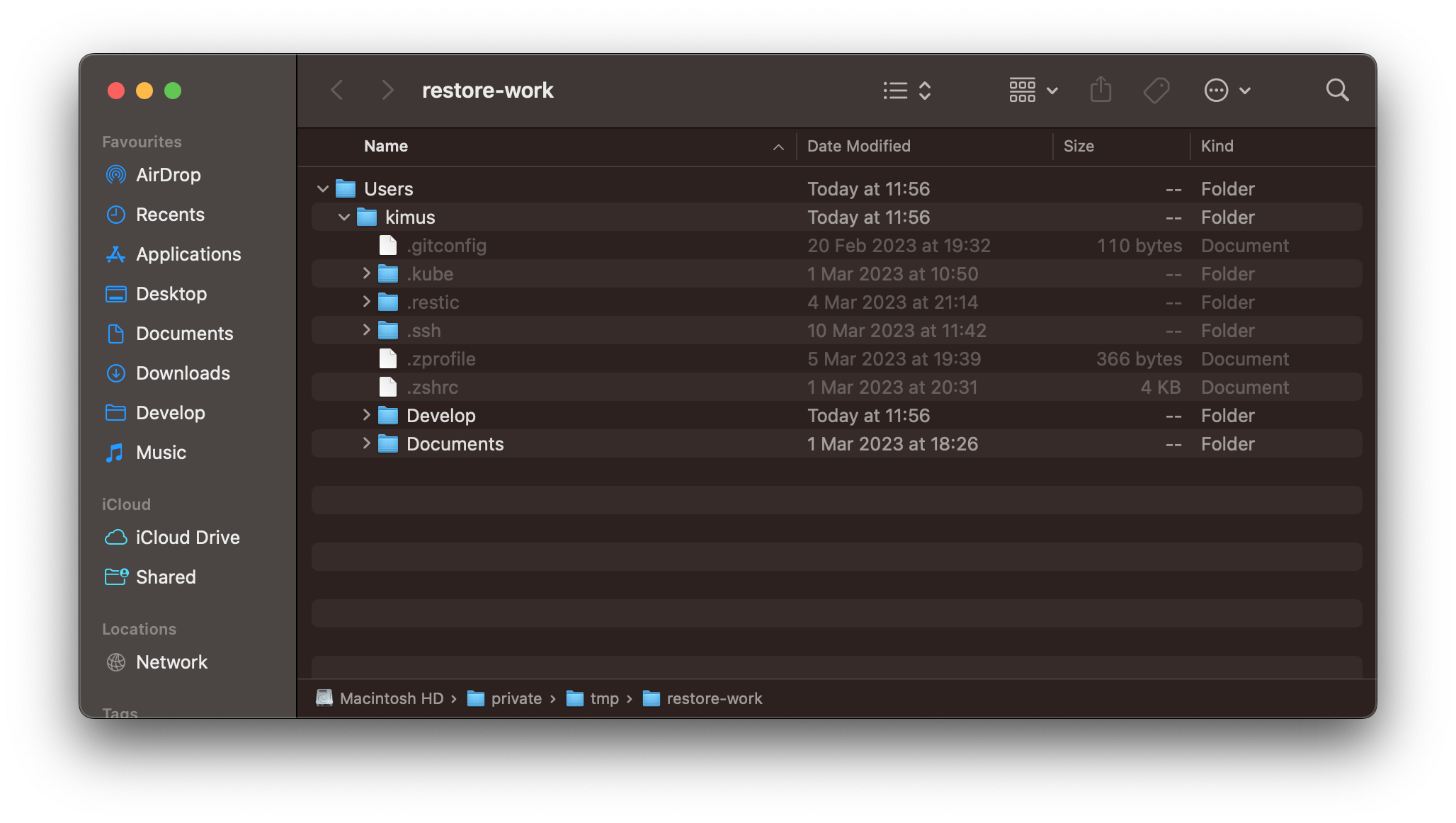Select the .zprofile file name
Image resolution: width=1456 pixels, height=823 pixels.
pyautogui.click(x=440, y=359)
